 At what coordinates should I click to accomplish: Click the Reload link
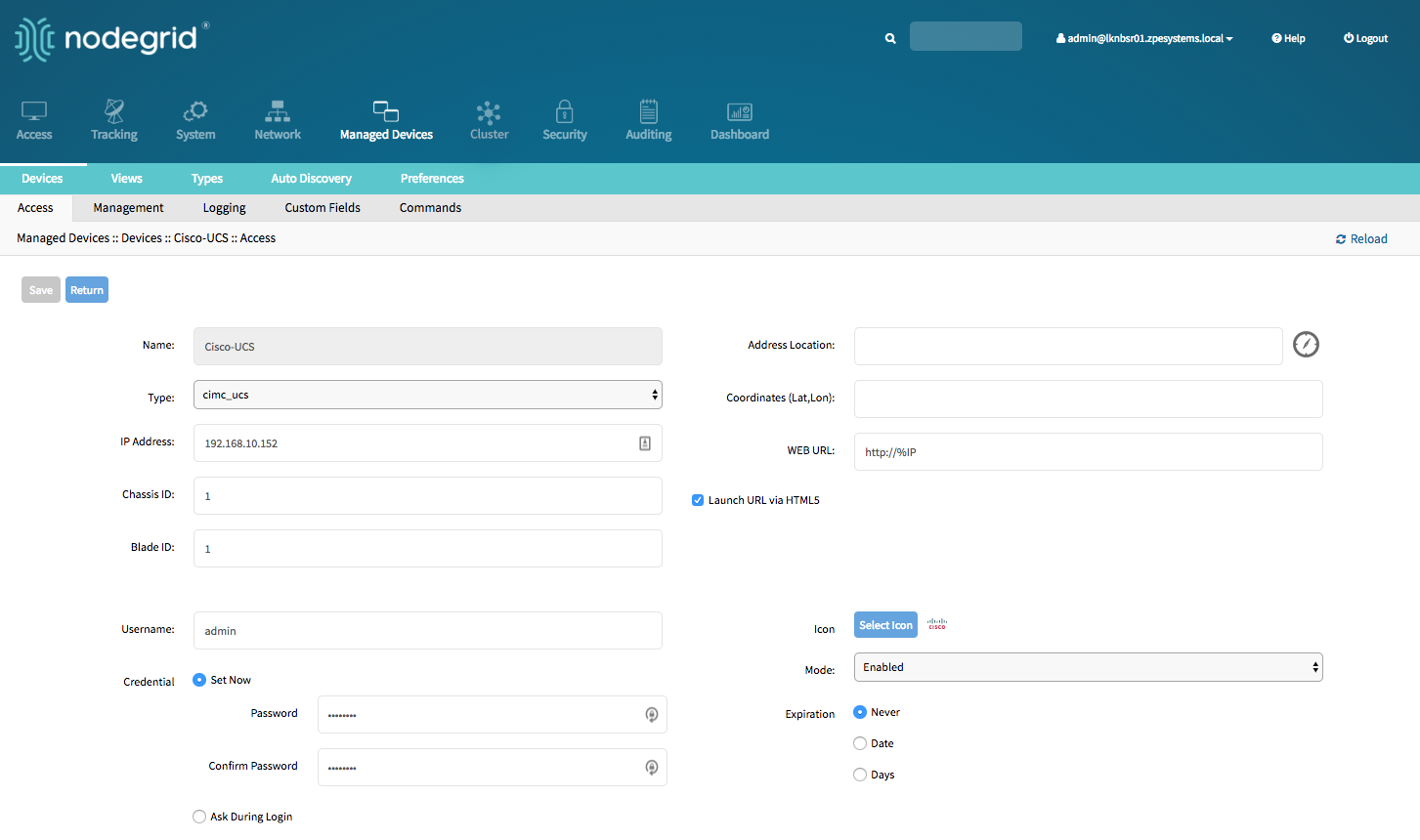(x=1361, y=239)
